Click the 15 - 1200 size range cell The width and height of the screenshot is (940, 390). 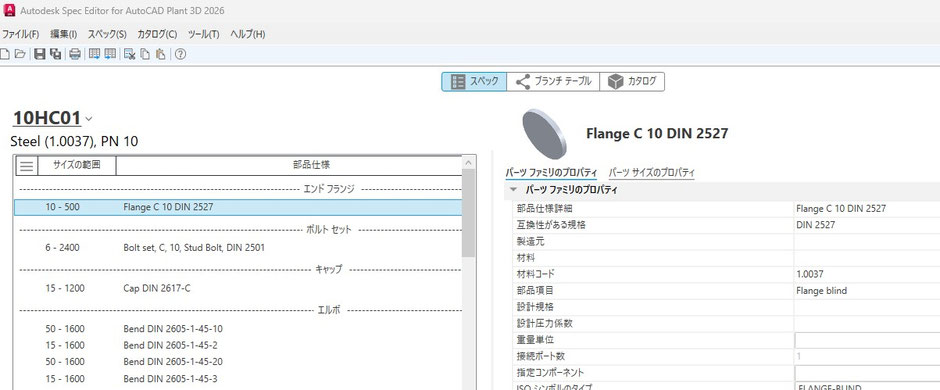pos(65,288)
